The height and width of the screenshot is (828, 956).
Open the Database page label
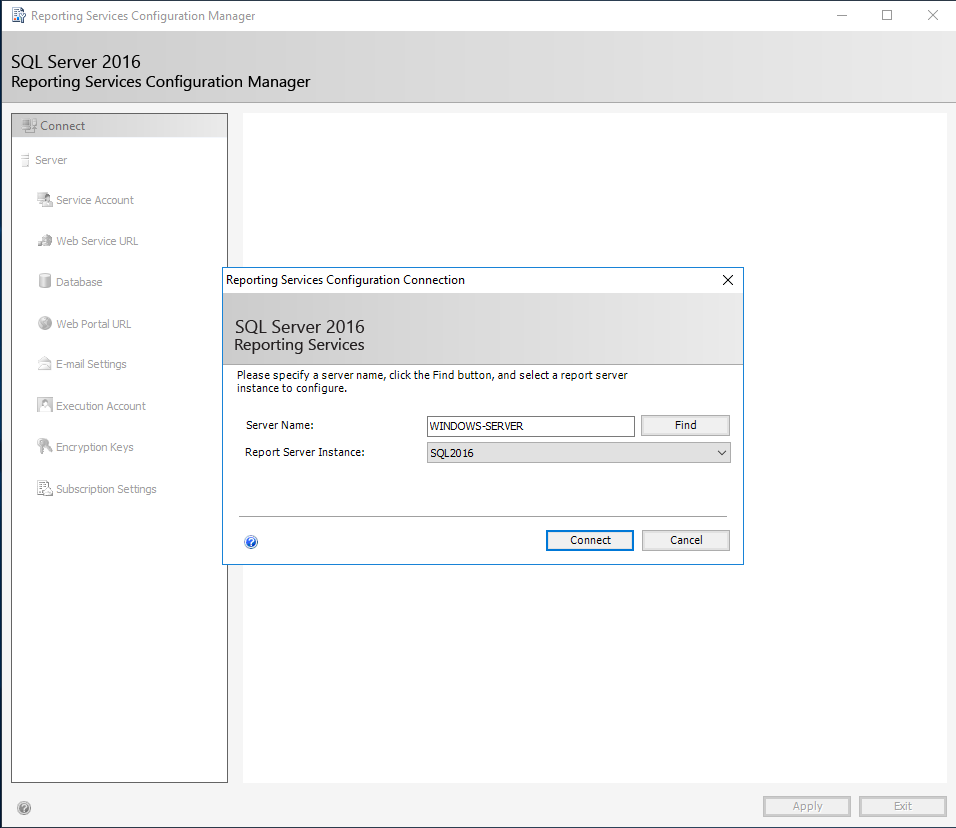pyautogui.click(x=79, y=282)
